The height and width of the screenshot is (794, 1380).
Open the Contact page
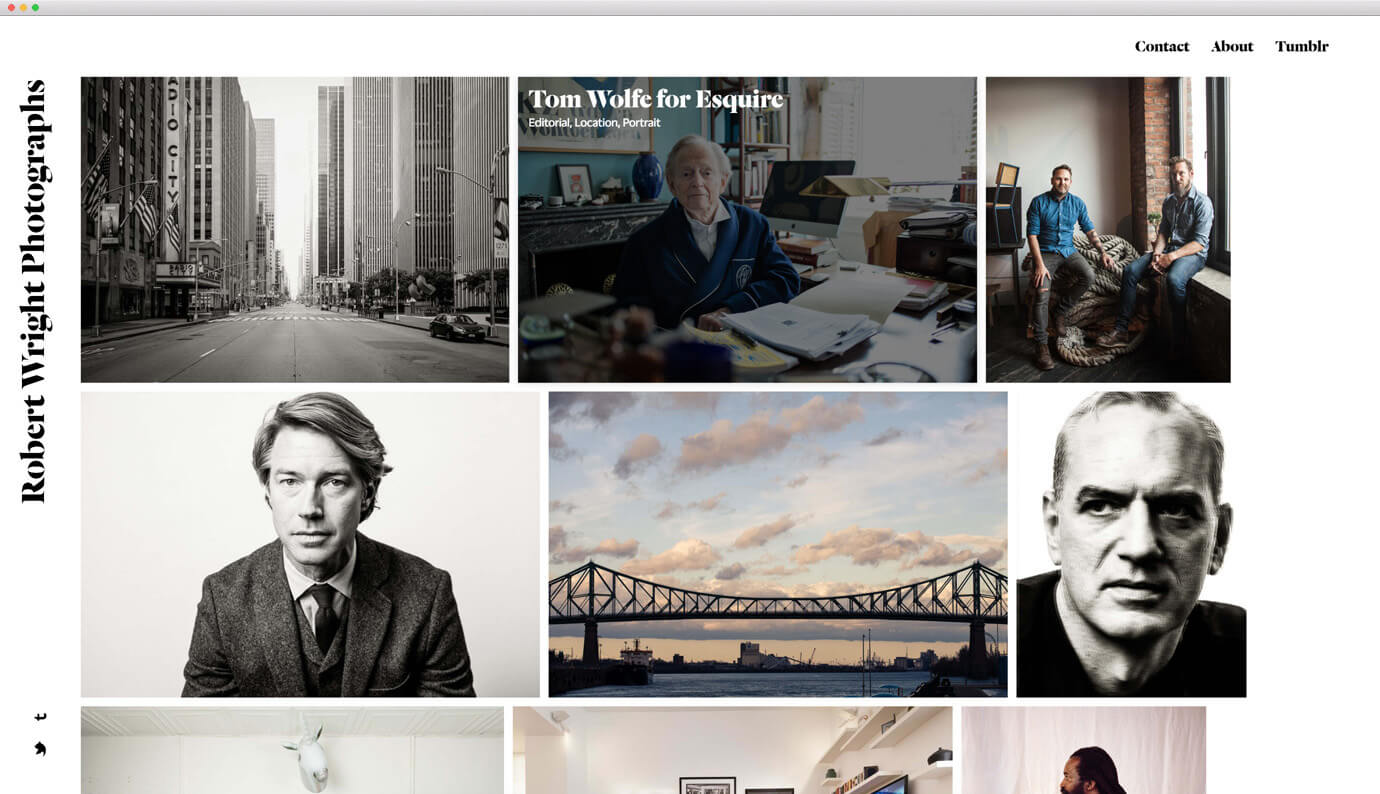coord(1162,46)
